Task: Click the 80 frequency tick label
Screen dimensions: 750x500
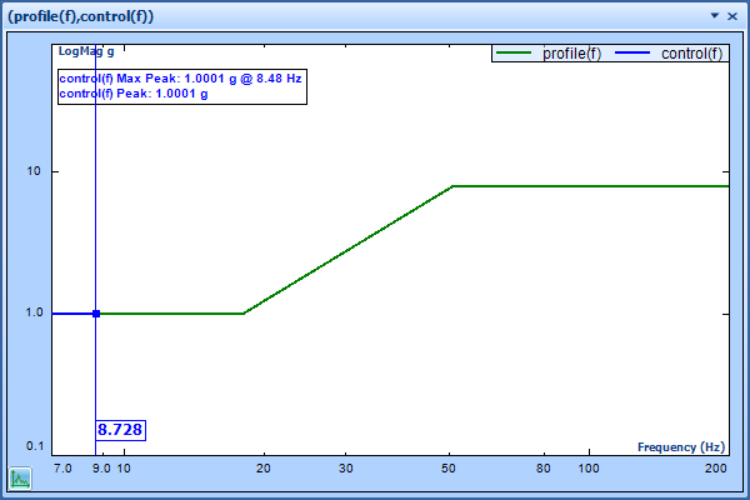Action: pyautogui.click(x=543, y=468)
